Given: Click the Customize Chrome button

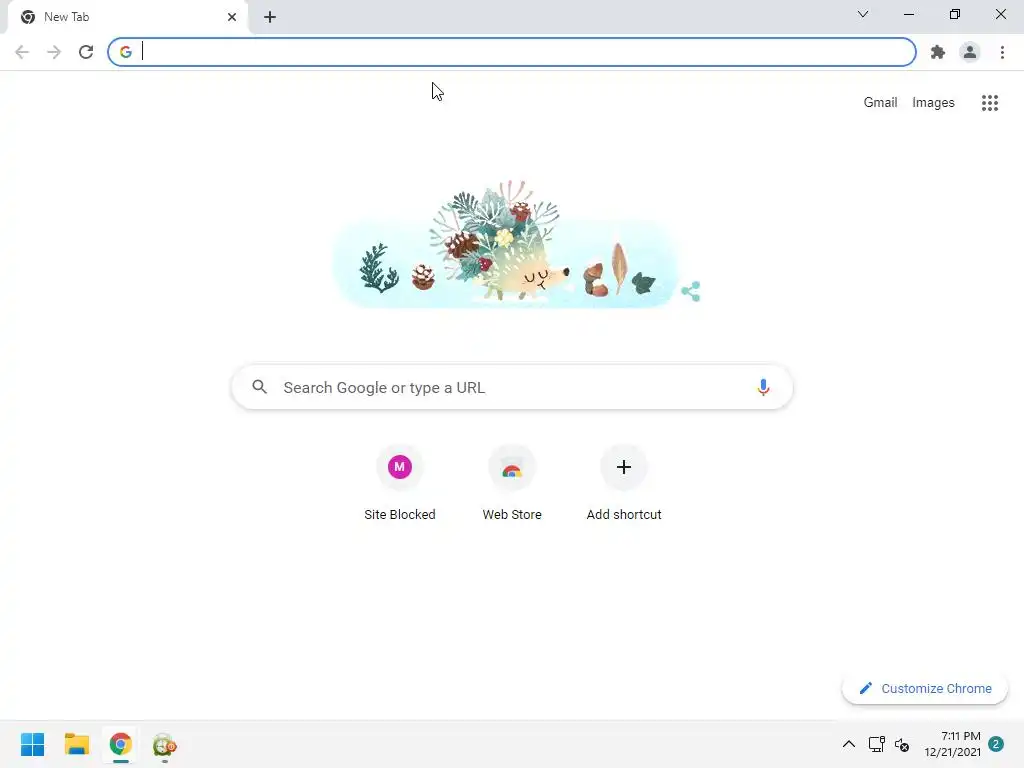Looking at the screenshot, I should tap(925, 688).
